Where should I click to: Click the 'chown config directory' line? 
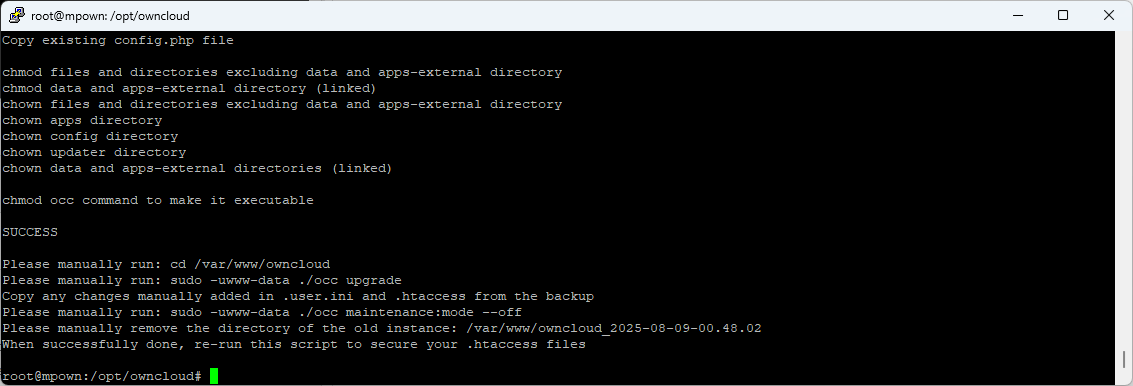click(x=90, y=136)
